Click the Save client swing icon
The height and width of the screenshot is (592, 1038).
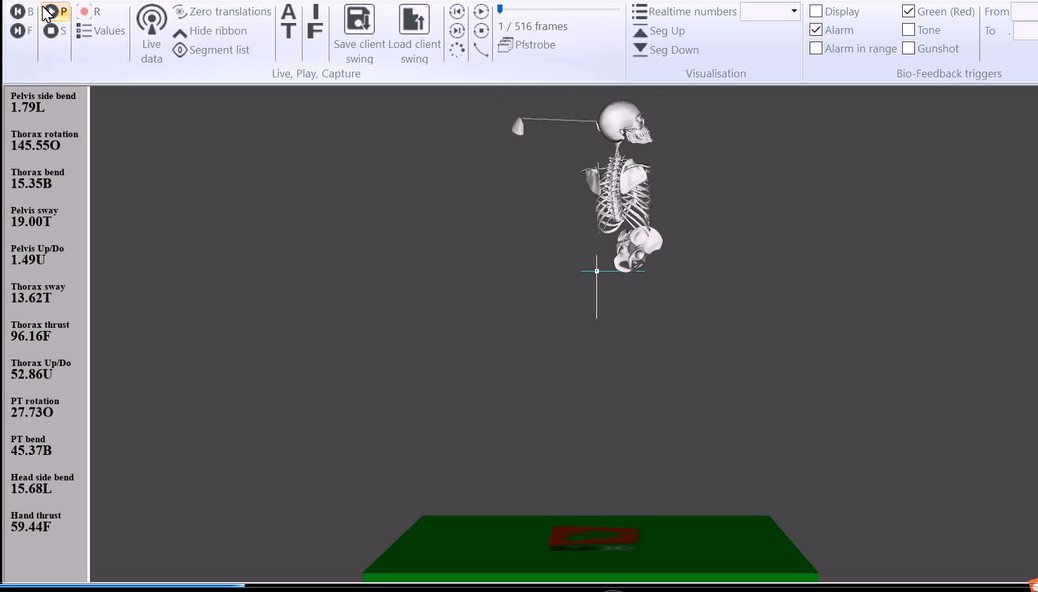359,21
